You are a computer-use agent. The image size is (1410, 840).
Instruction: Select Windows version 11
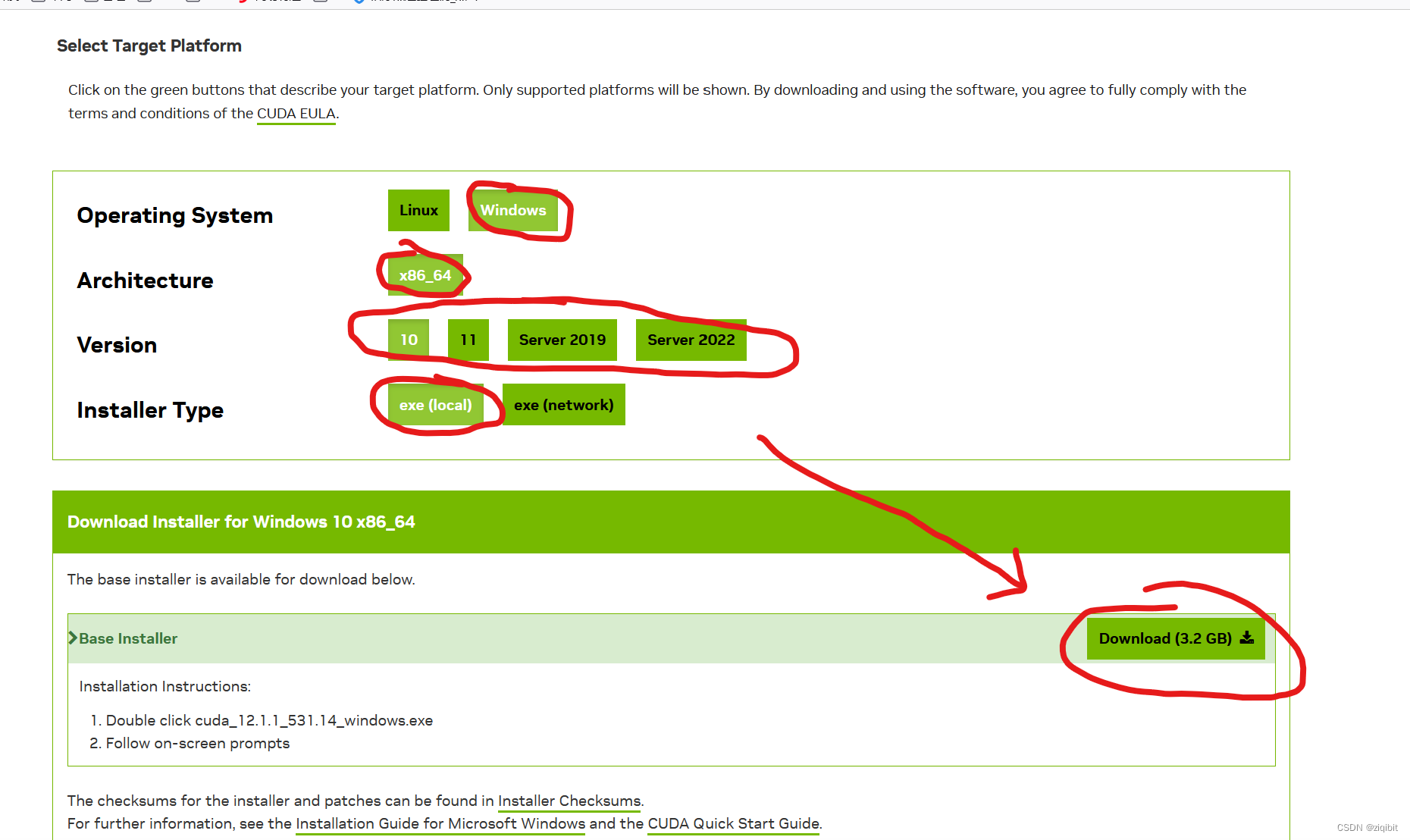click(x=468, y=340)
